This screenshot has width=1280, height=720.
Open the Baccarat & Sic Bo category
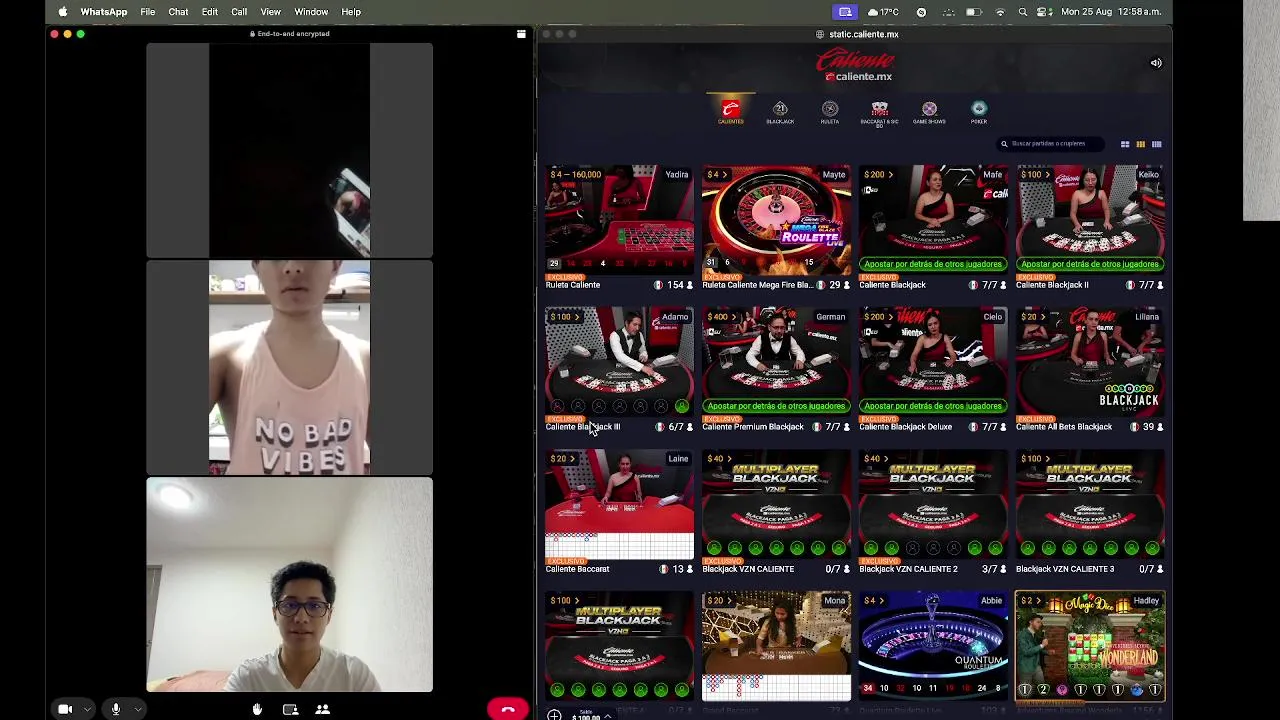[879, 112]
